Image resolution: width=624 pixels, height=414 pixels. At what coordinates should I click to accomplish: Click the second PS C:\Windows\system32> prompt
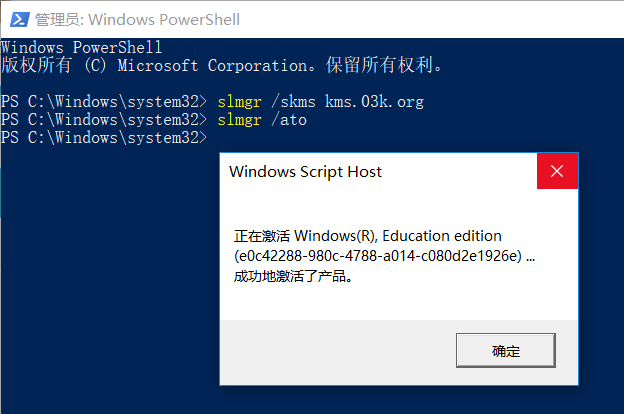pyautogui.click(x=104, y=120)
